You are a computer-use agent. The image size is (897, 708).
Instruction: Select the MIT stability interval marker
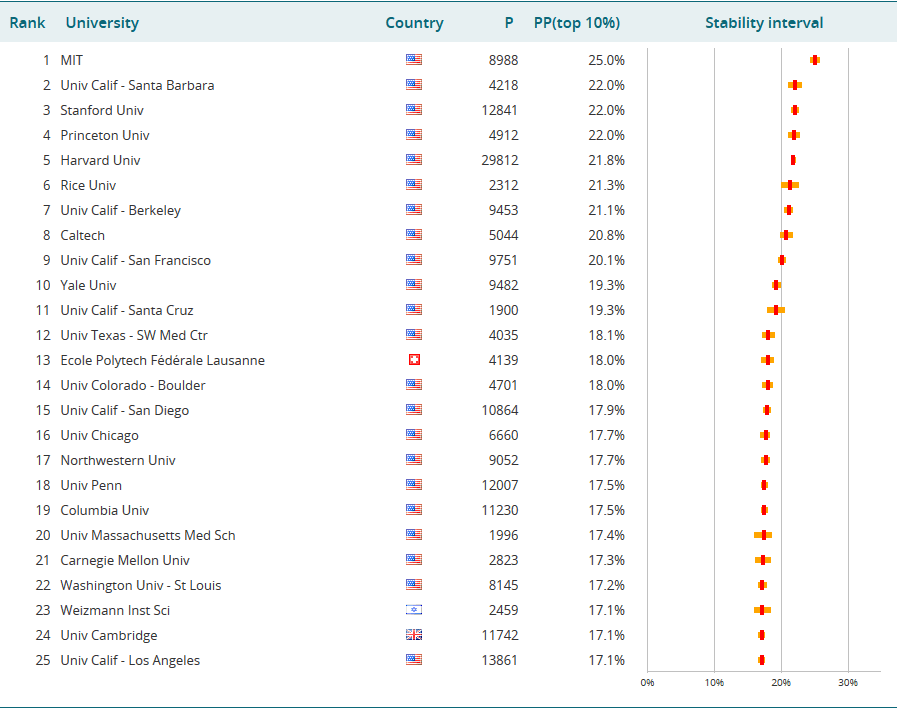815,60
